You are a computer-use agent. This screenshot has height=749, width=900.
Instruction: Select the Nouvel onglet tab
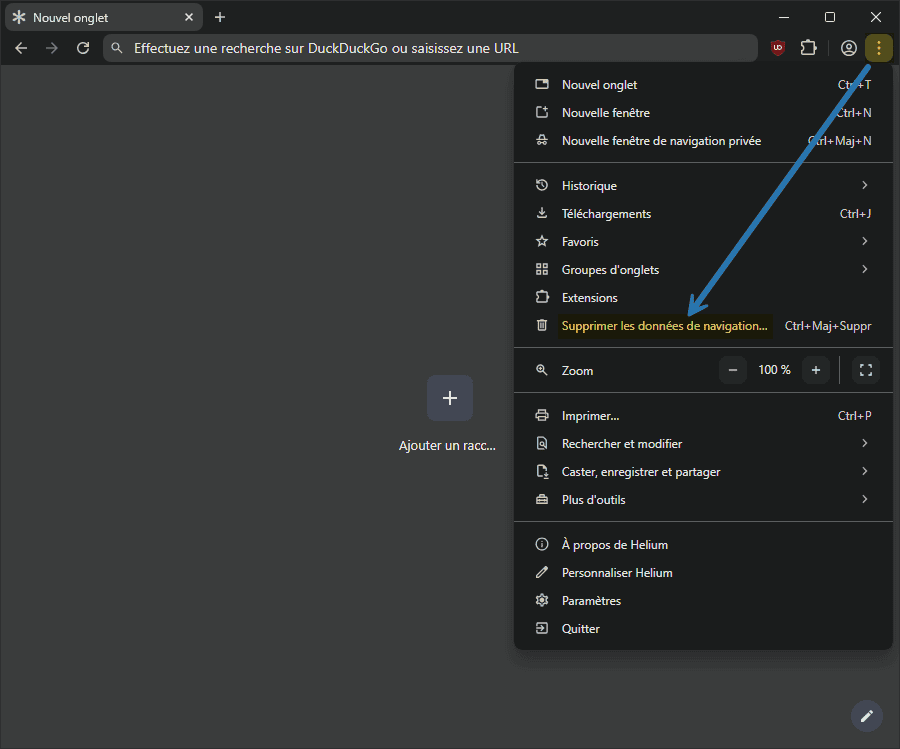click(104, 18)
